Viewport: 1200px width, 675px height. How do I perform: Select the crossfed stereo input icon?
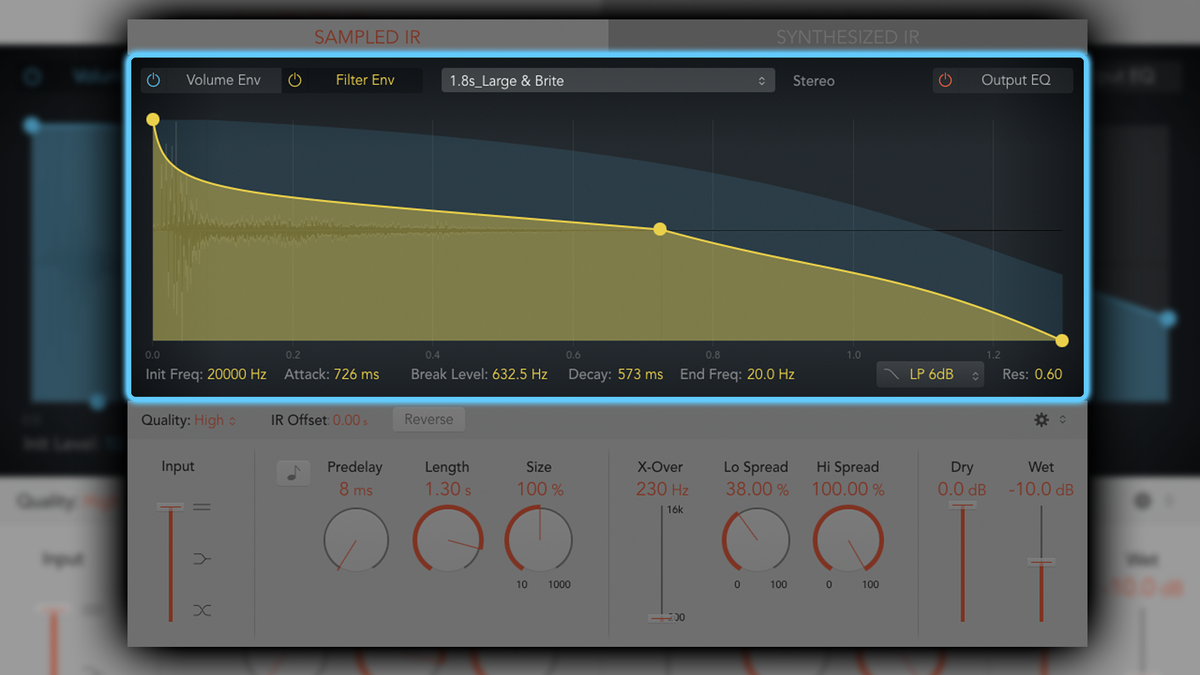click(x=201, y=610)
